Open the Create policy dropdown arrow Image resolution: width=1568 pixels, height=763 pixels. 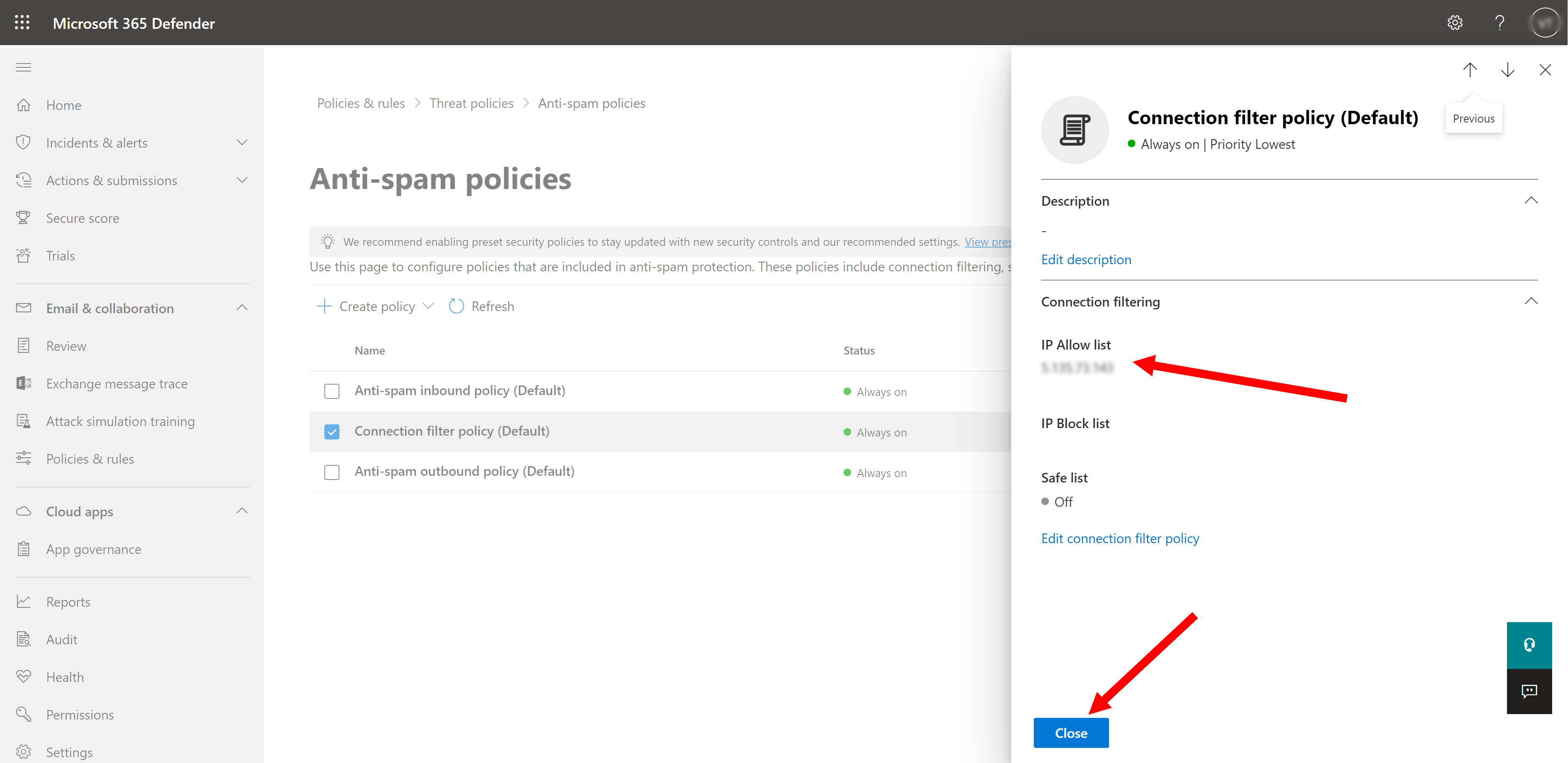pos(428,306)
